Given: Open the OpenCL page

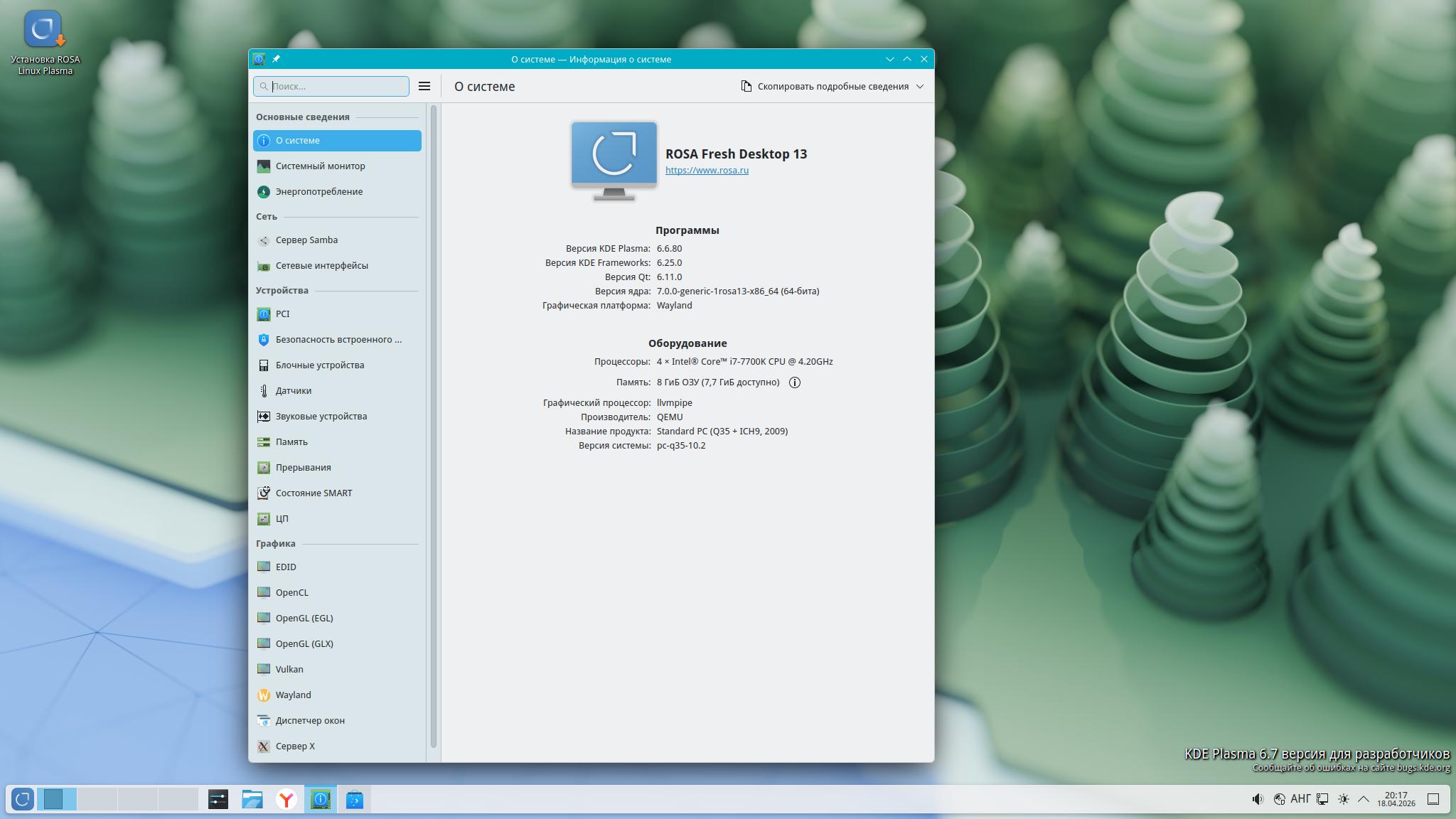Looking at the screenshot, I should [337, 592].
